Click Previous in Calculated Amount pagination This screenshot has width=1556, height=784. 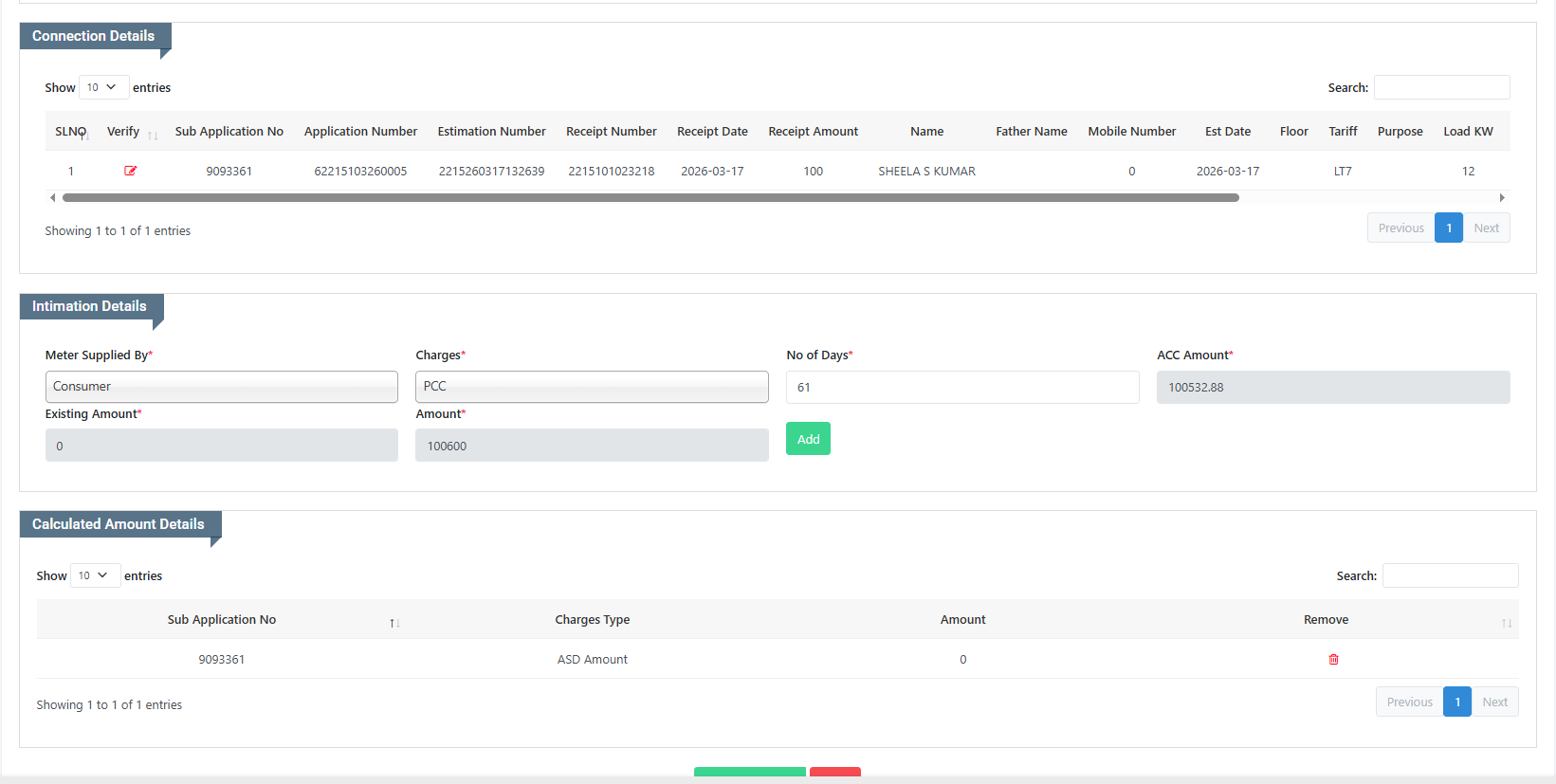[x=1409, y=702]
